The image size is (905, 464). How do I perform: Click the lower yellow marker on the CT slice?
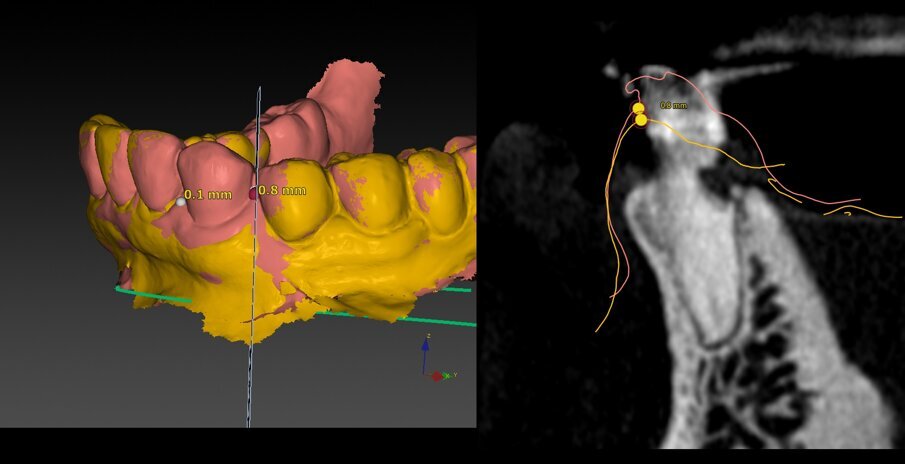[x=641, y=120]
